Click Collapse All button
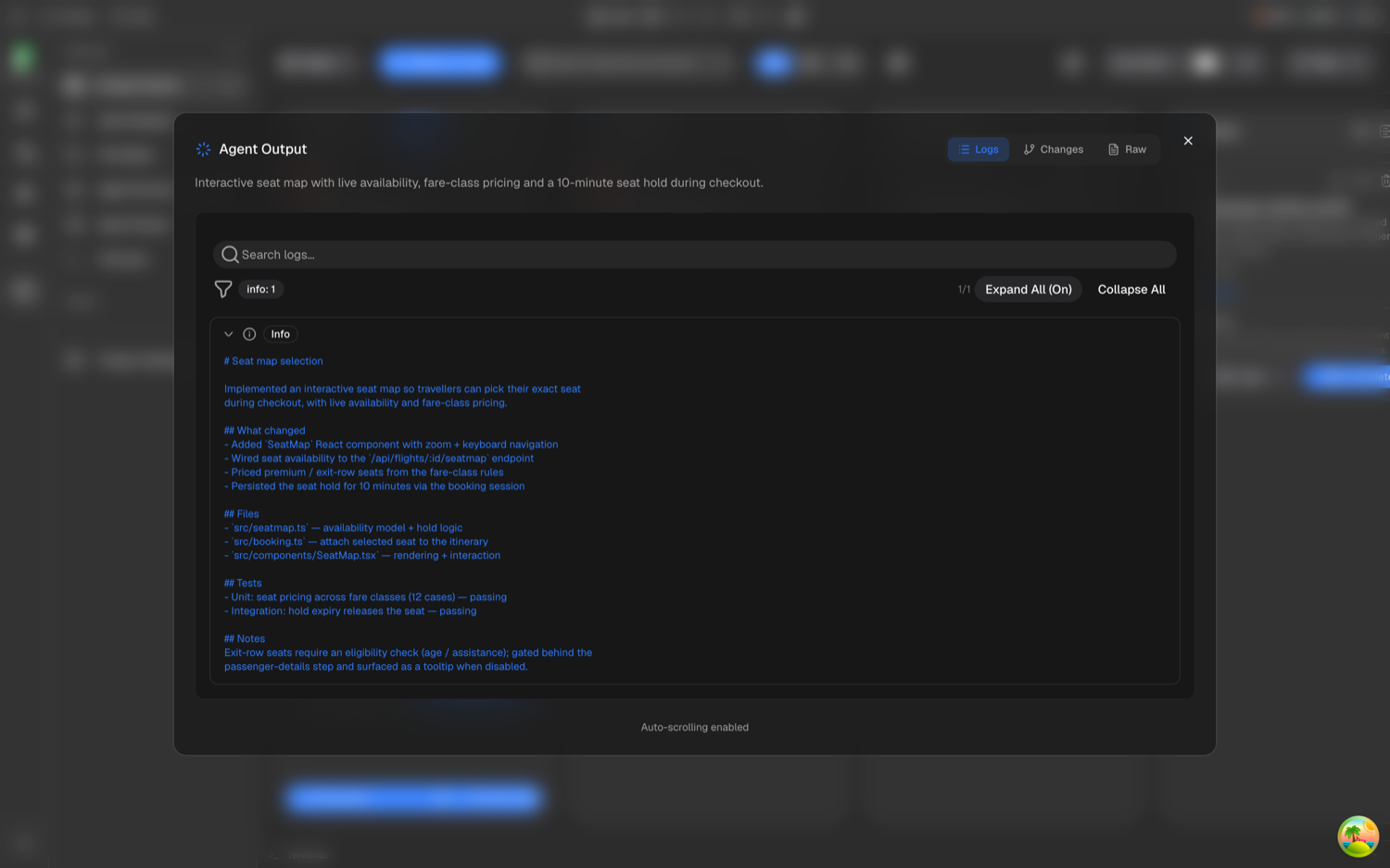Screen dimensions: 1390x868 (1131, 289)
